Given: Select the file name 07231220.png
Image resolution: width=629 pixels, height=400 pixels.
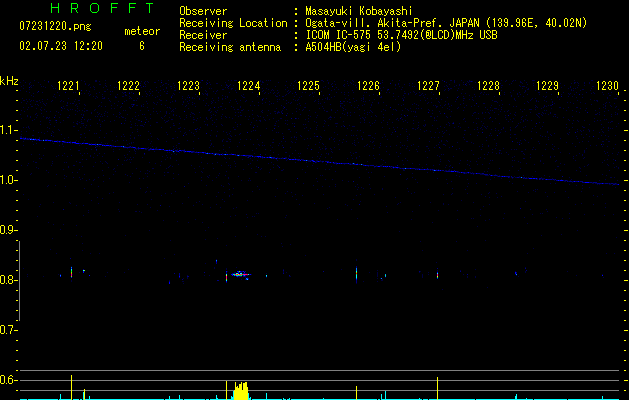Looking at the screenshot, I should pos(55,27).
